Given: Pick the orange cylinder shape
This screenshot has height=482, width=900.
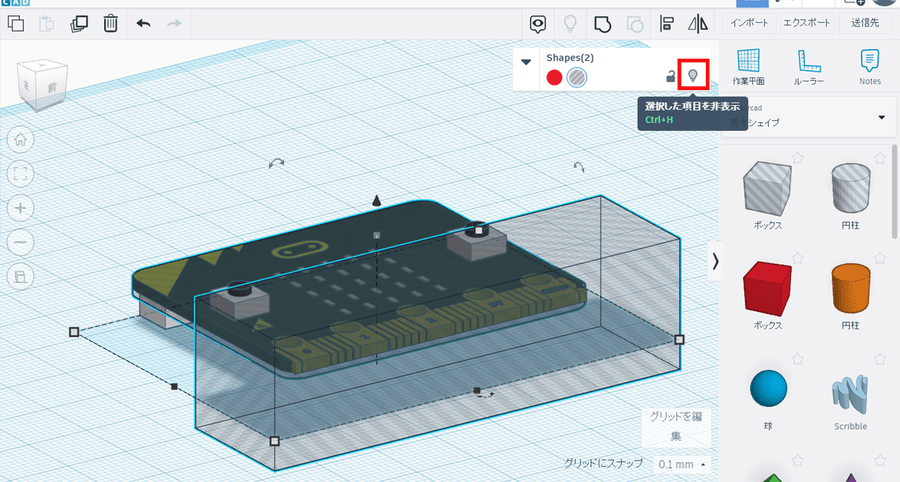Looking at the screenshot, I should [x=851, y=288].
